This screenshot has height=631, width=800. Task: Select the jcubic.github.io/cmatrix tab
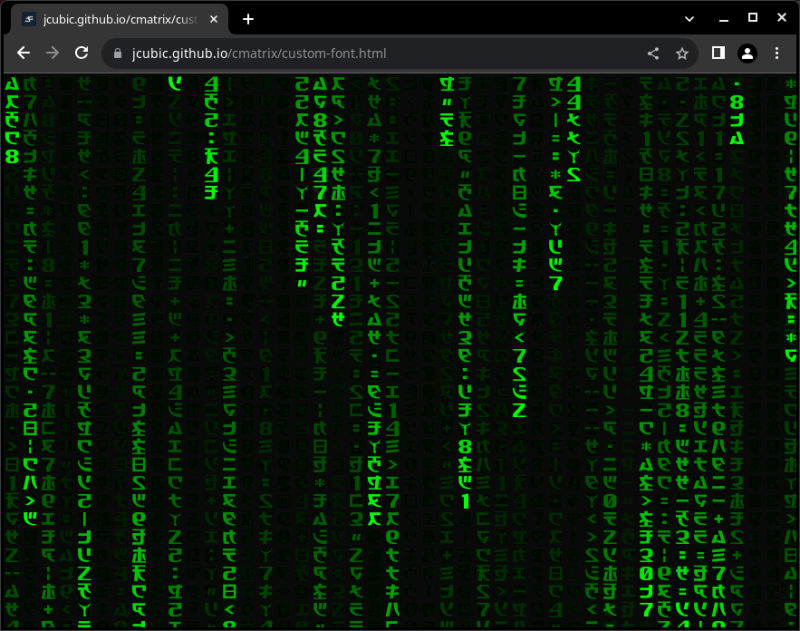(x=119, y=19)
